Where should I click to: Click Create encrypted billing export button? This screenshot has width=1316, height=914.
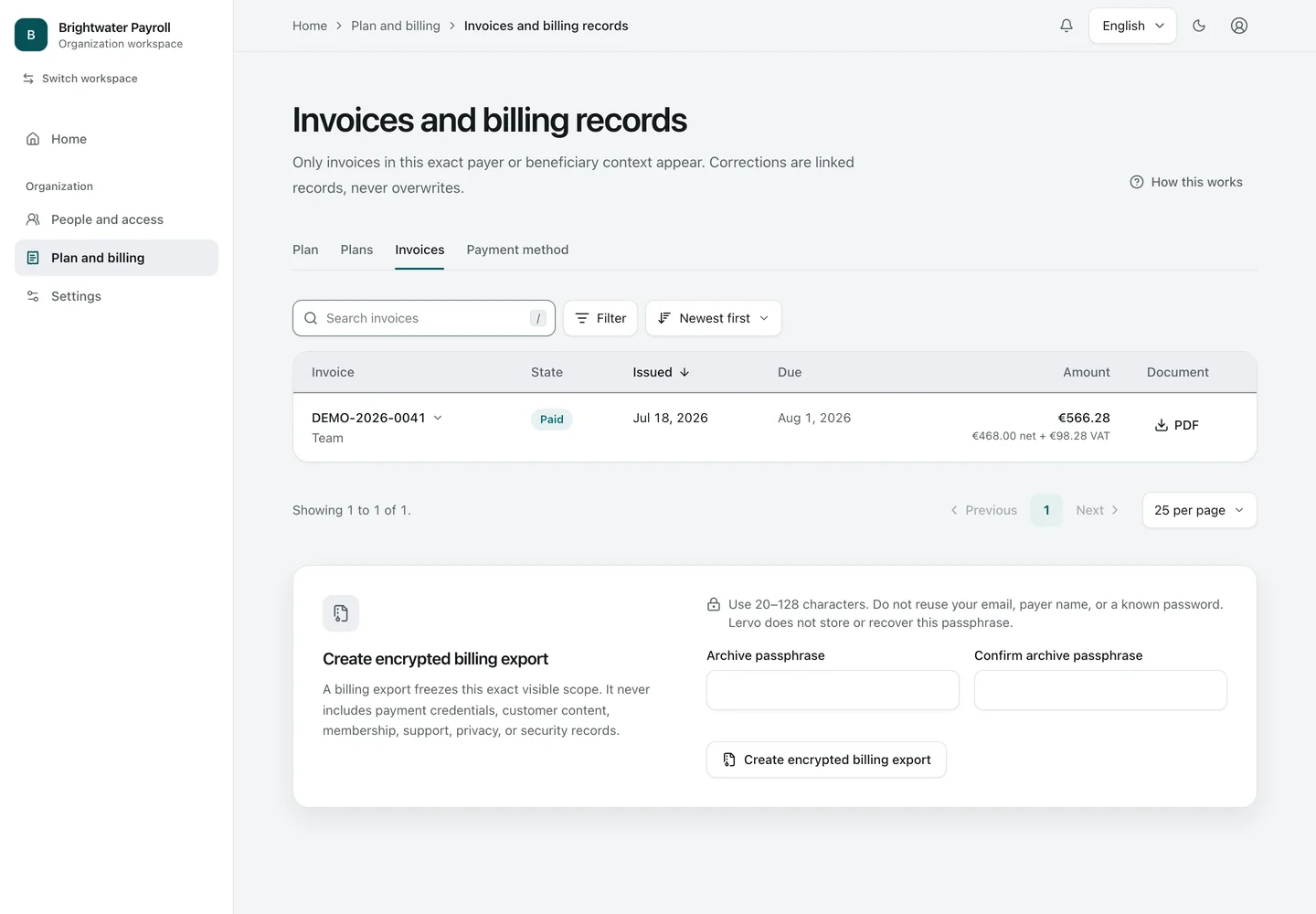pyautogui.click(x=826, y=760)
